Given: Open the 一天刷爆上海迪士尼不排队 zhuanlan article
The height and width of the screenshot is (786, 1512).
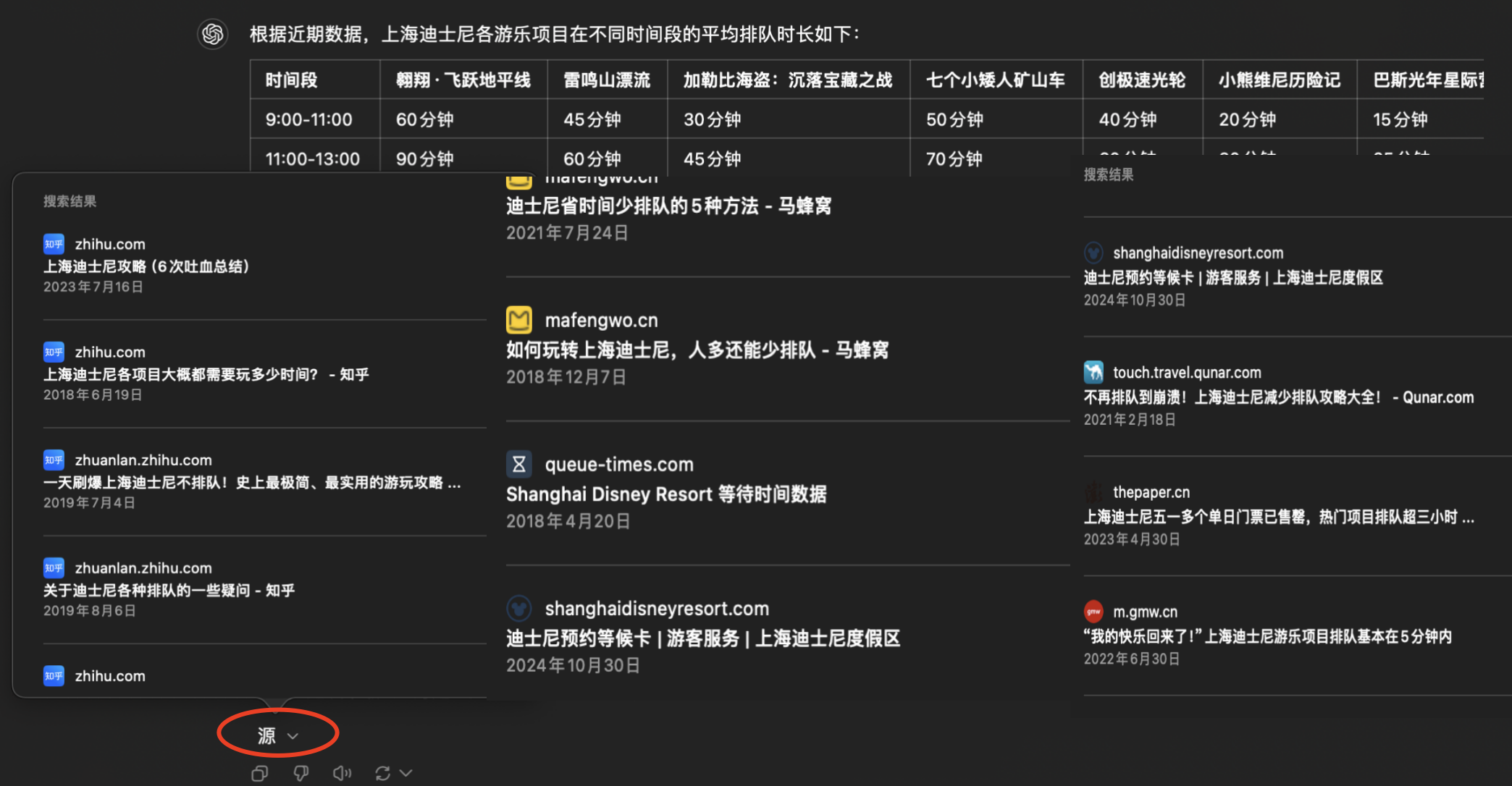Looking at the screenshot, I should click(x=251, y=482).
